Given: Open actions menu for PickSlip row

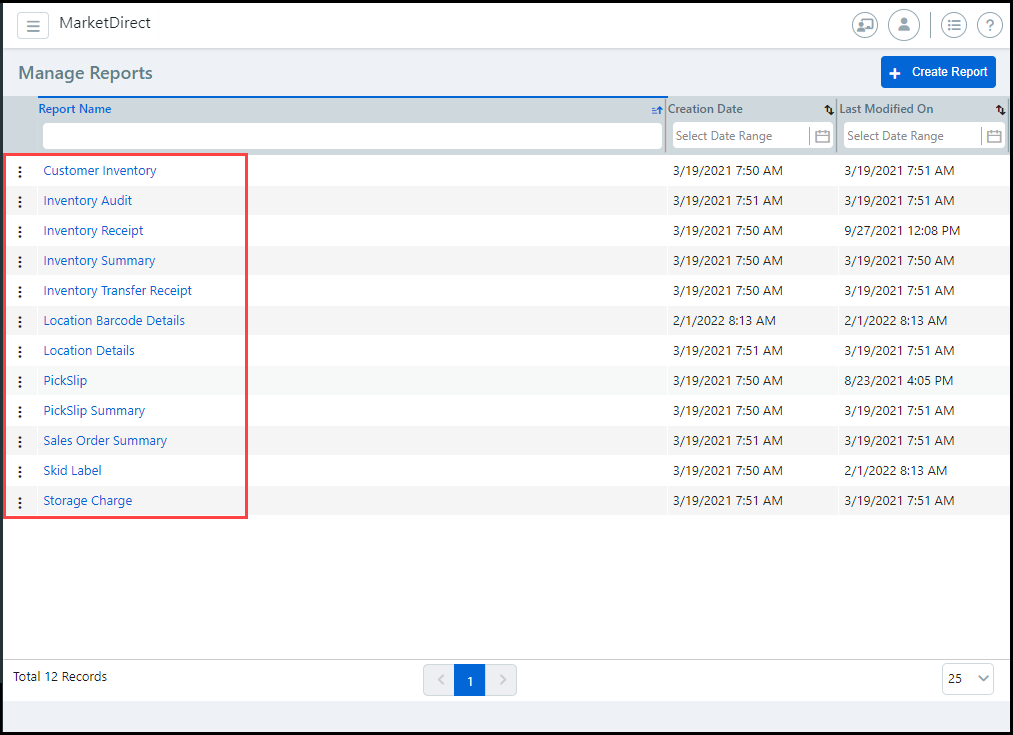Looking at the screenshot, I should [20, 382].
